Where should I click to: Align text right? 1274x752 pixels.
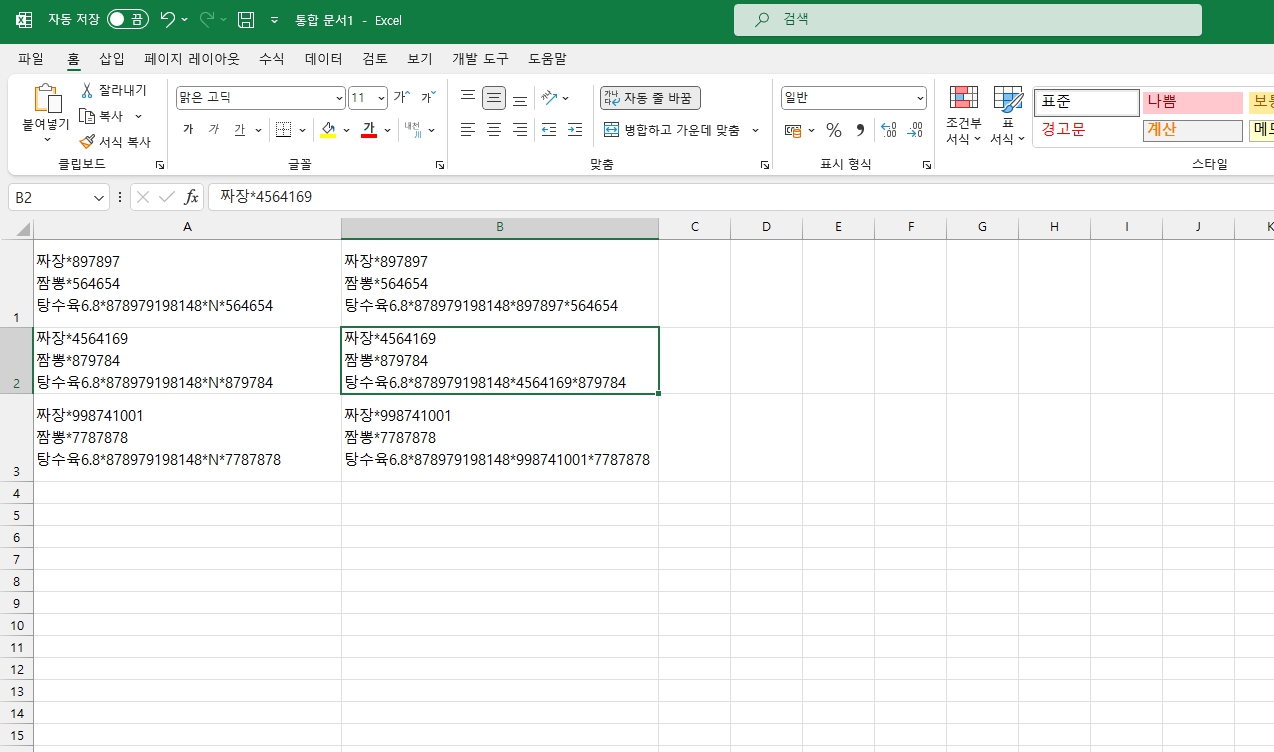[520, 130]
